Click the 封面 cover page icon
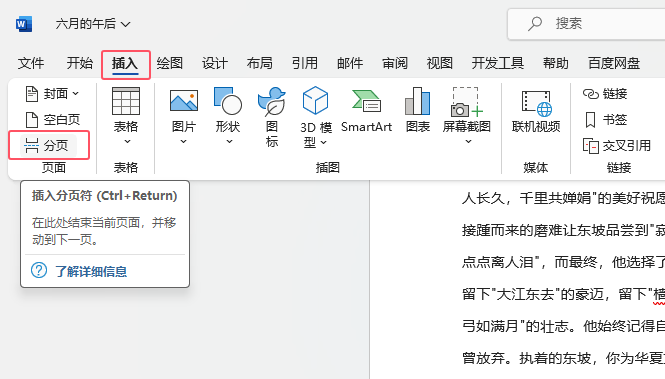This screenshot has width=665, height=379. (32, 94)
